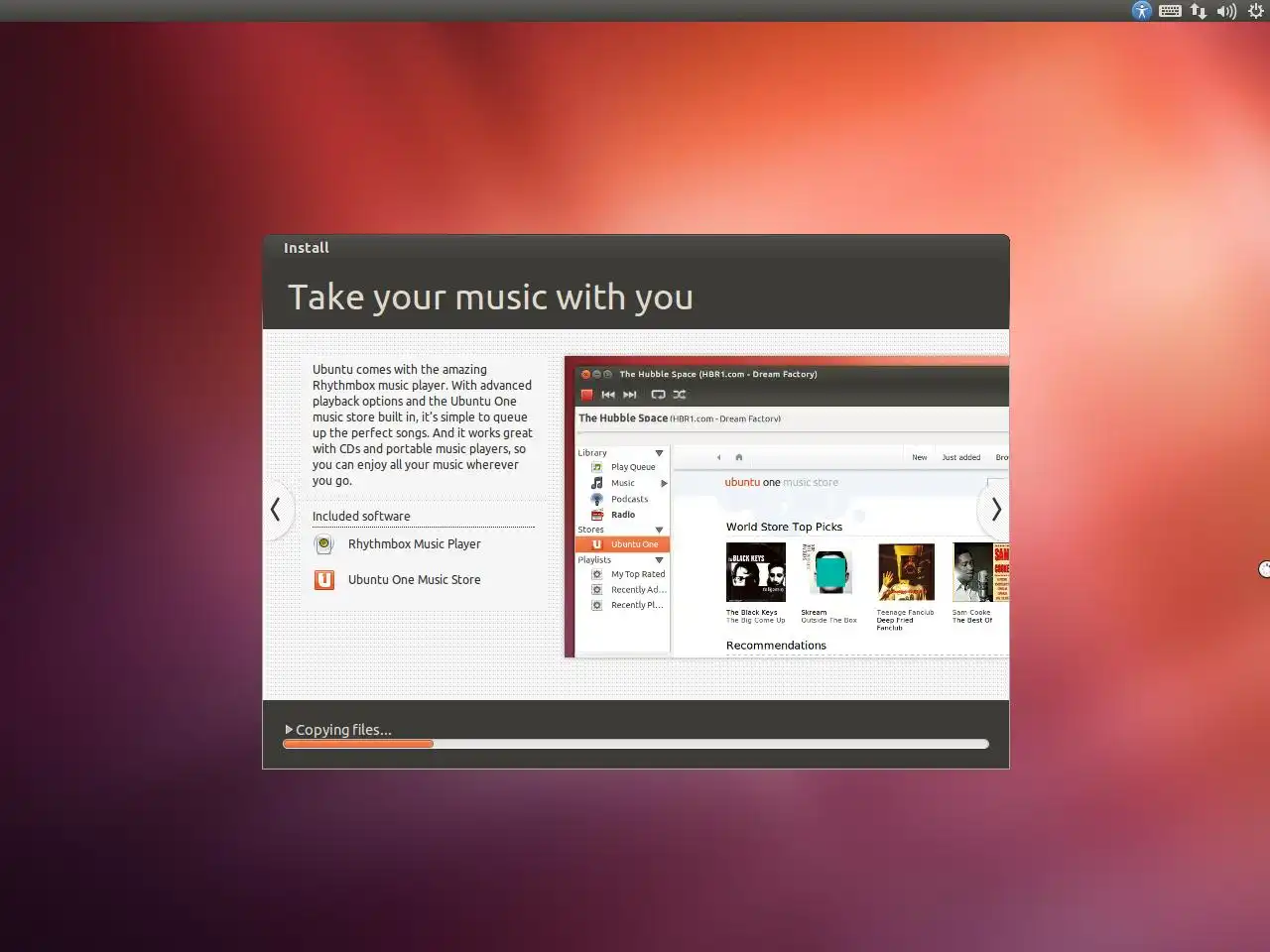
Task: Go to the next installer slide
Action: pyautogui.click(x=995, y=510)
